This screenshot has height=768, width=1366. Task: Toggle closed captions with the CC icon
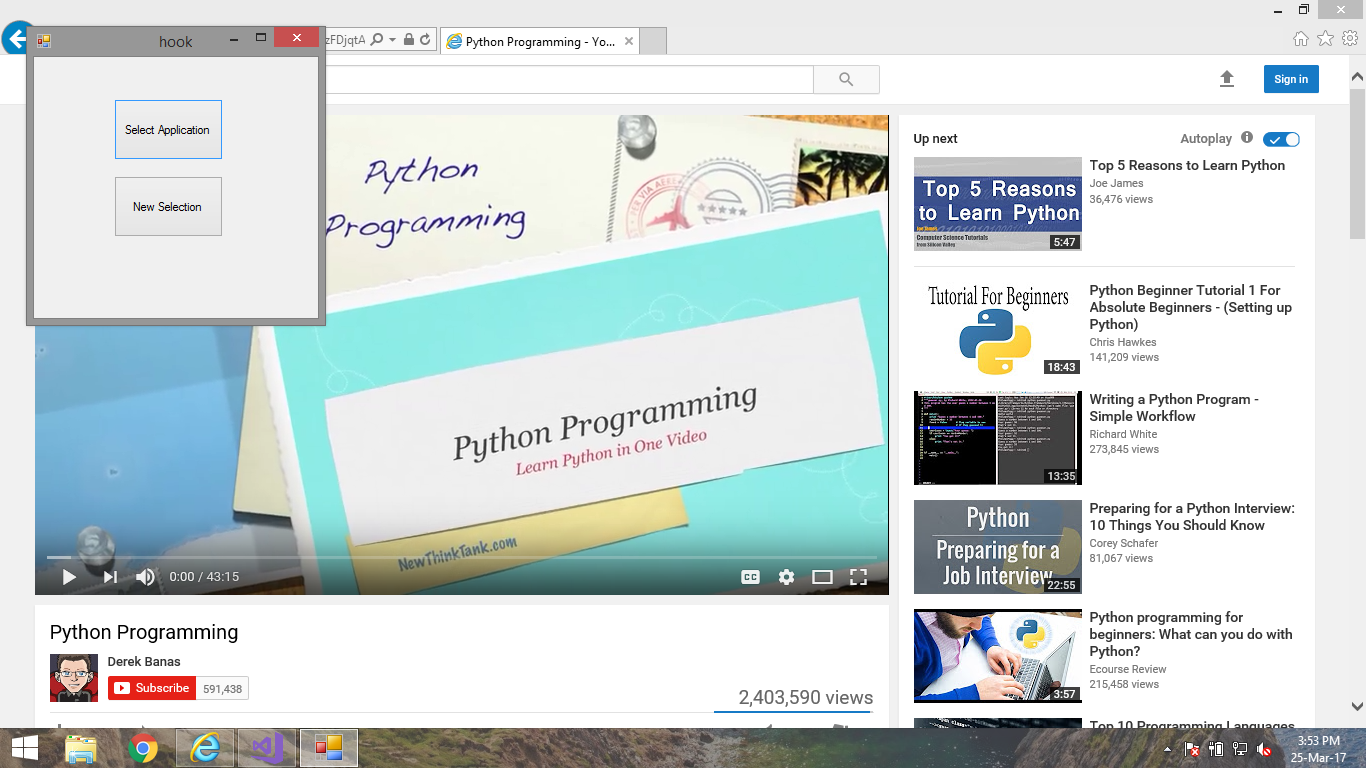pos(750,577)
